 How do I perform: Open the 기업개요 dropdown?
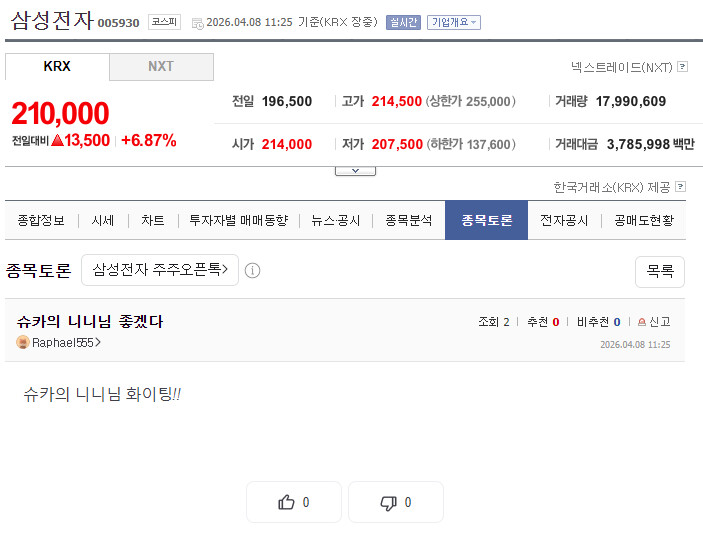[x=454, y=22]
